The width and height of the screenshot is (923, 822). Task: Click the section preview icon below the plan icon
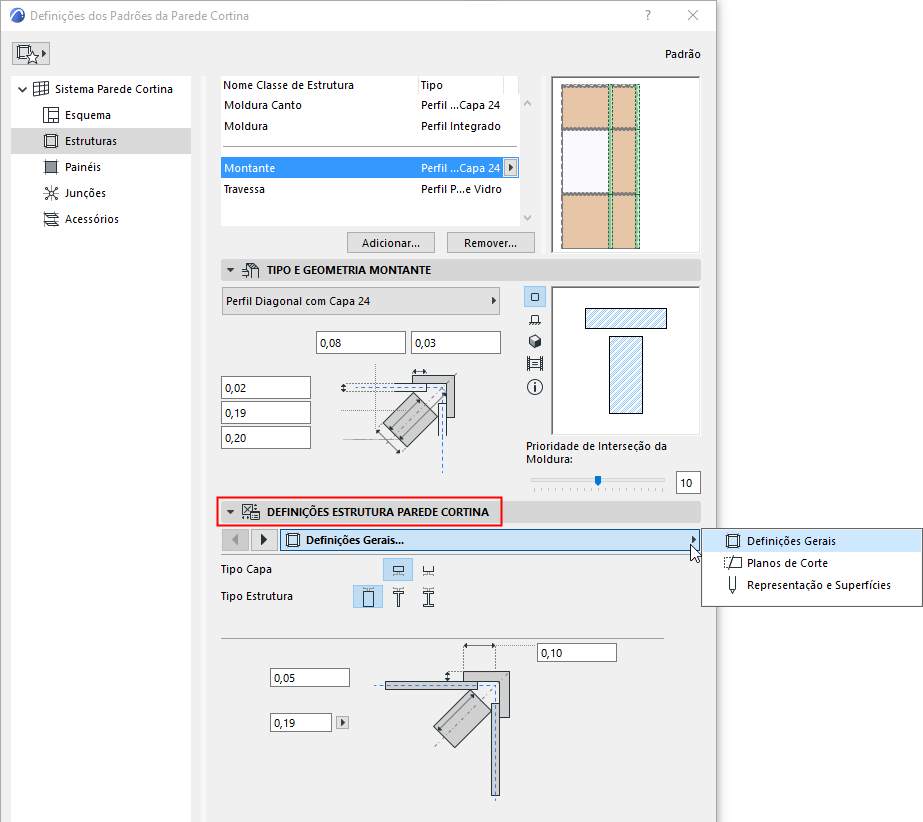(x=534, y=318)
